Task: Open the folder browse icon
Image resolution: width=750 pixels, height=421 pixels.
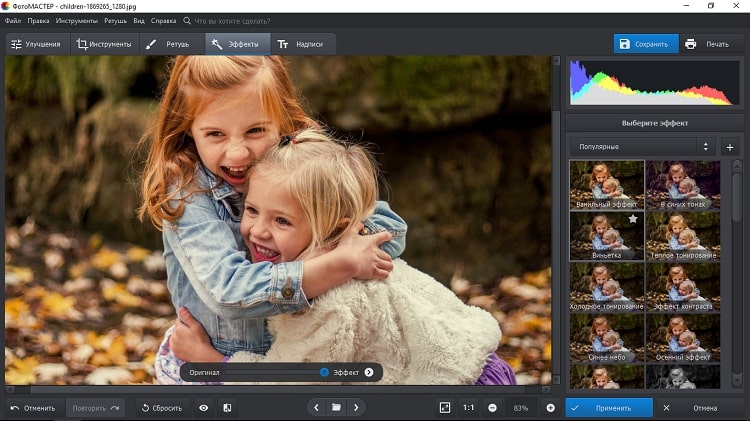Action: tap(336, 408)
